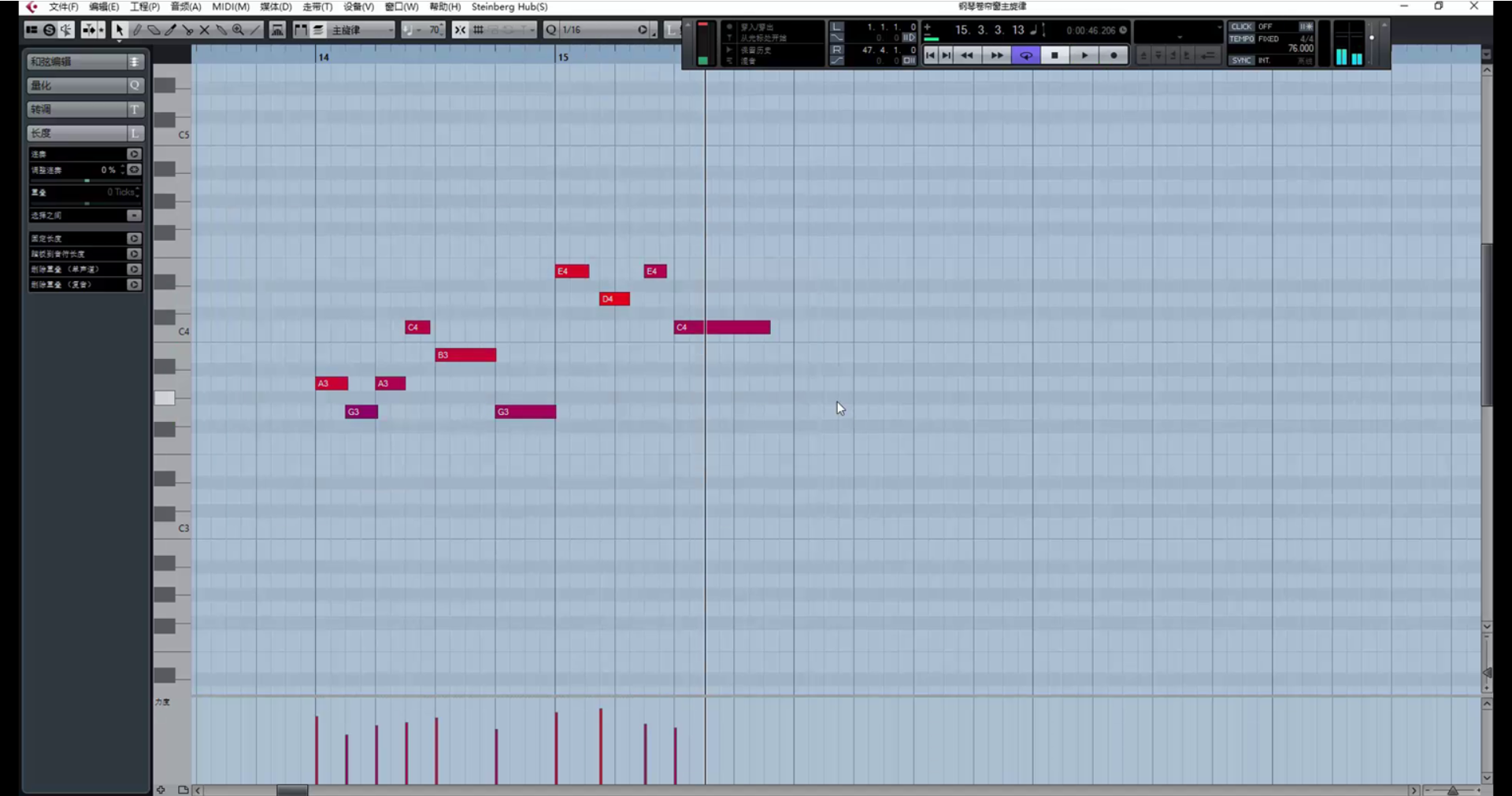Select the Glue tool
This screenshot has height=796, width=1512.
[x=221, y=30]
